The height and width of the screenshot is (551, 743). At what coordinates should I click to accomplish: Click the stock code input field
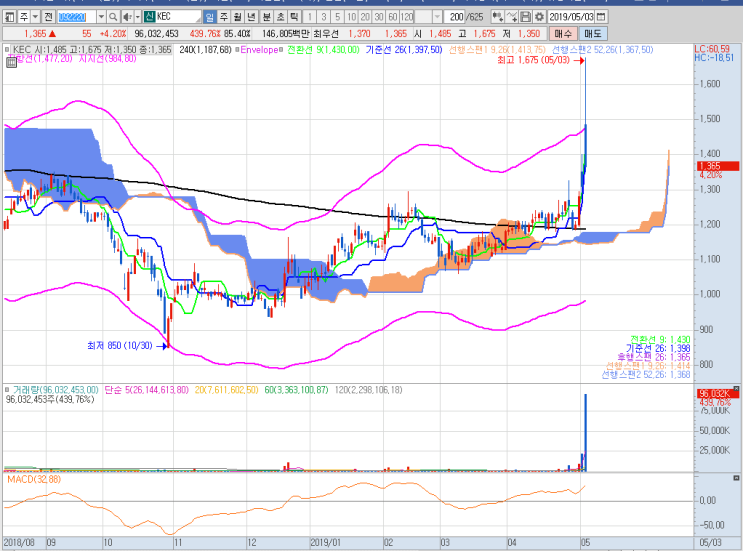tap(77, 17)
